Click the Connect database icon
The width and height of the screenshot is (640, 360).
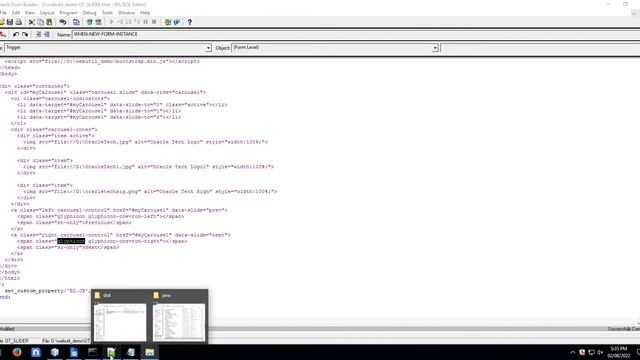(89, 22)
